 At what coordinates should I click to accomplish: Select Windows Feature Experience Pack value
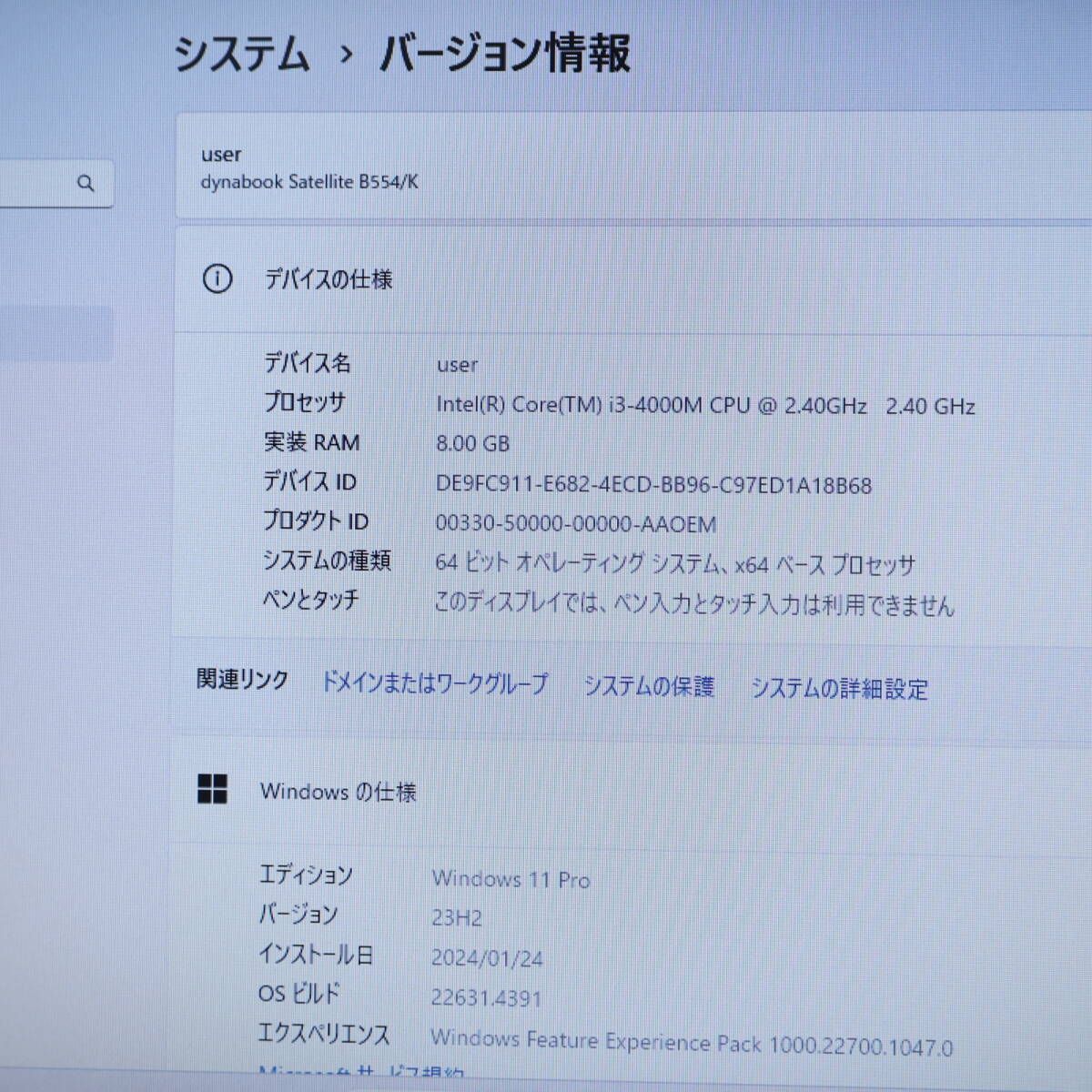coord(692,1043)
